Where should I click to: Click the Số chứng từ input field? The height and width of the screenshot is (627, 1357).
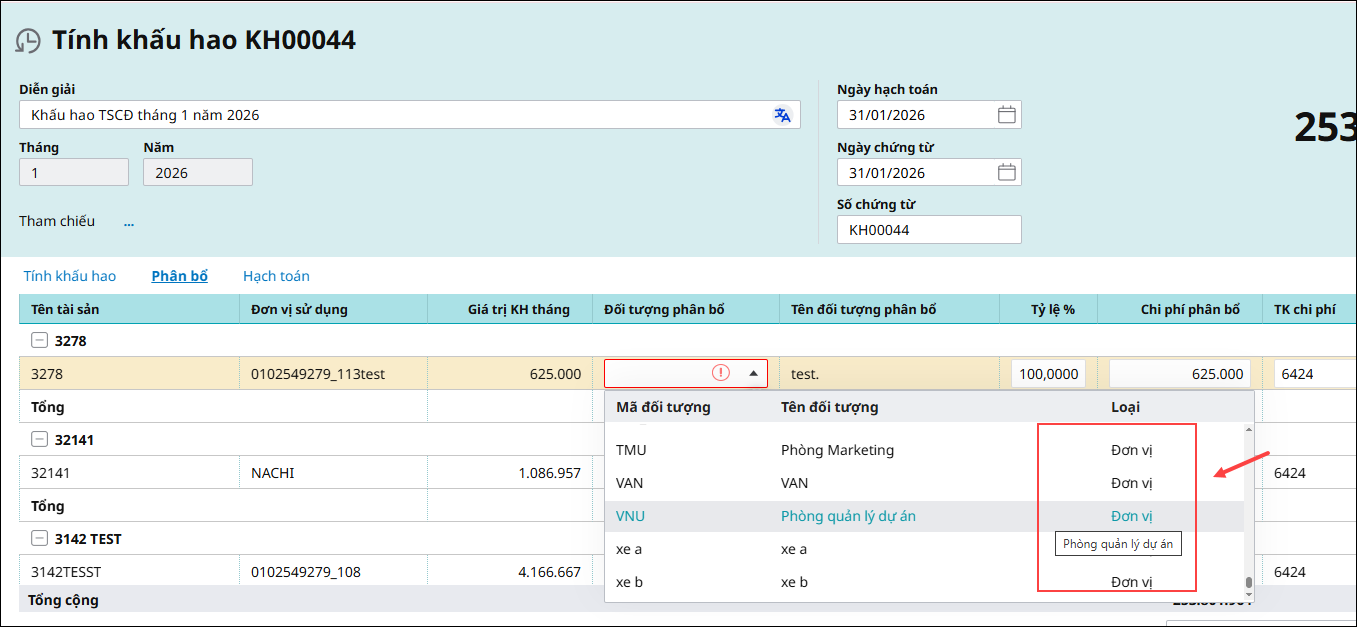pyautogui.click(x=929, y=230)
